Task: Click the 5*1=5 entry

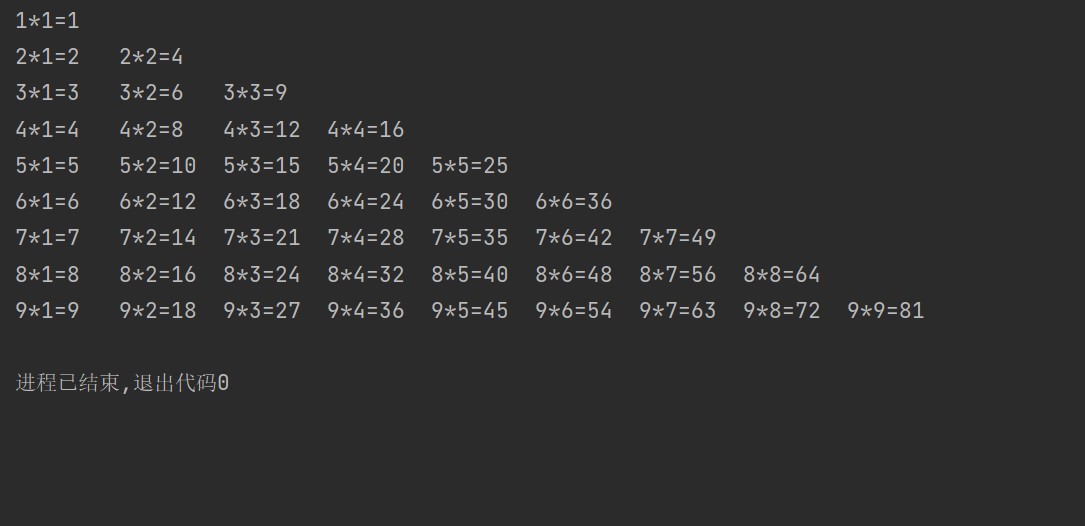Action: (x=47, y=166)
